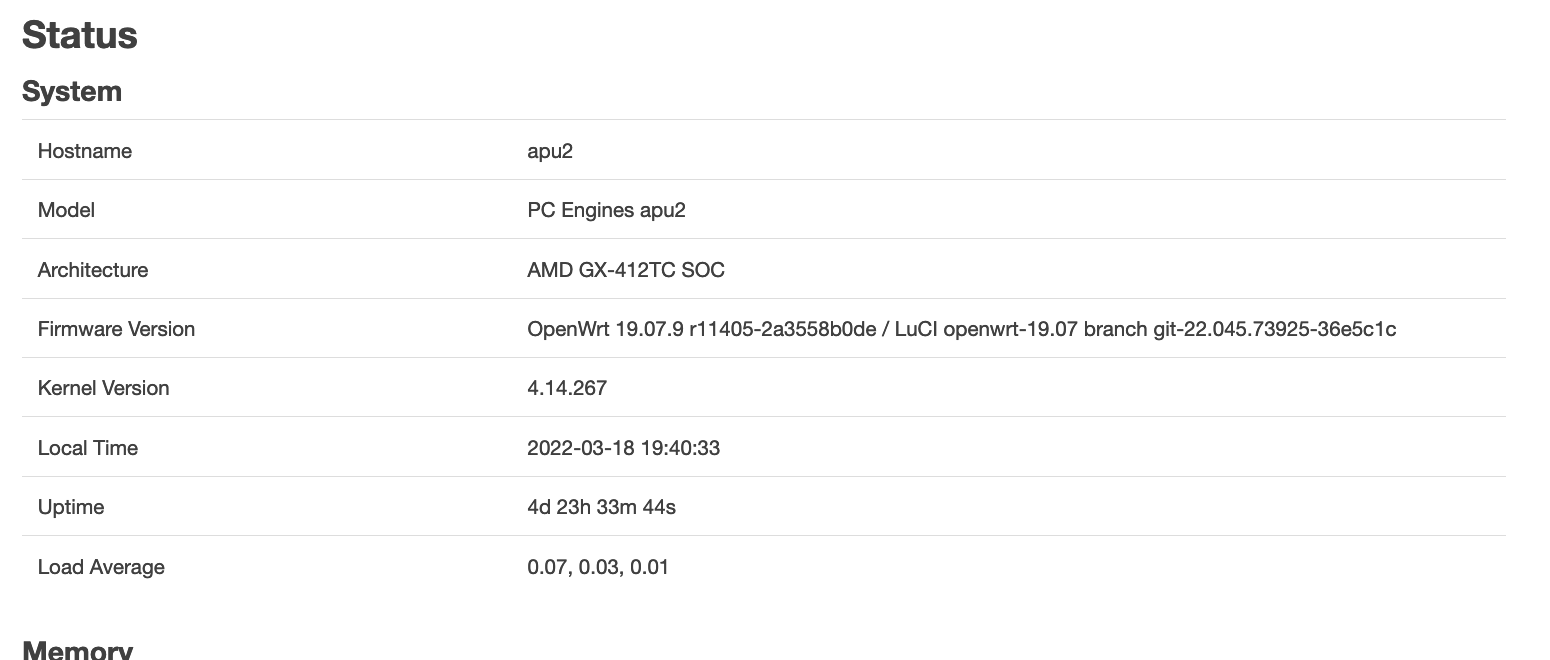Image resolution: width=1550 pixels, height=660 pixels.
Task: Click the Memory section heading
Action: 77,650
